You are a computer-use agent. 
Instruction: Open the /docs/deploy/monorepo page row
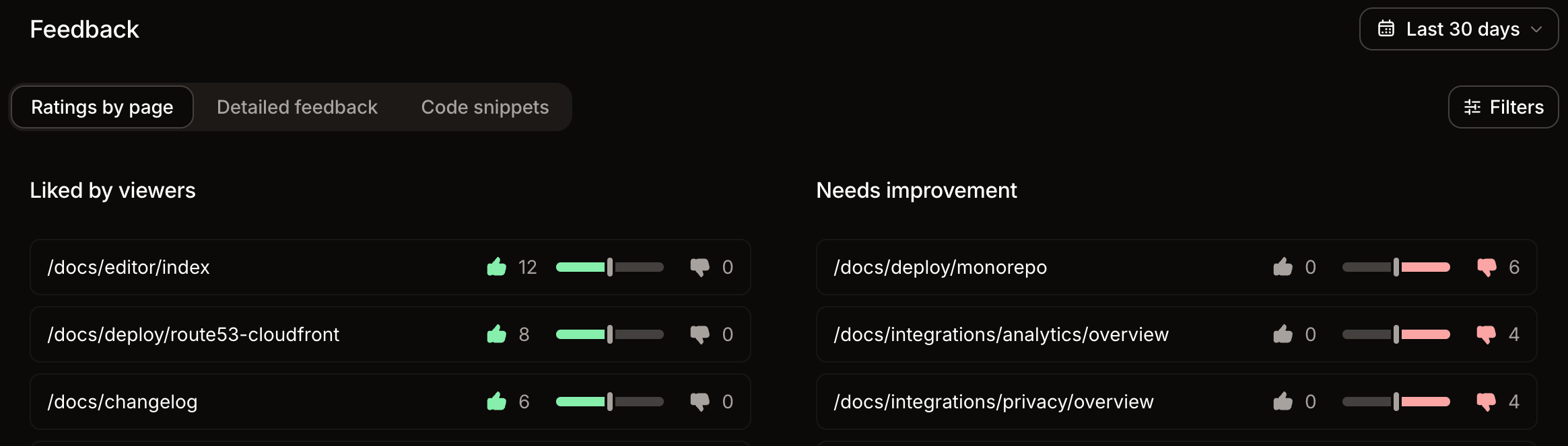click(x=1176, y=267)
